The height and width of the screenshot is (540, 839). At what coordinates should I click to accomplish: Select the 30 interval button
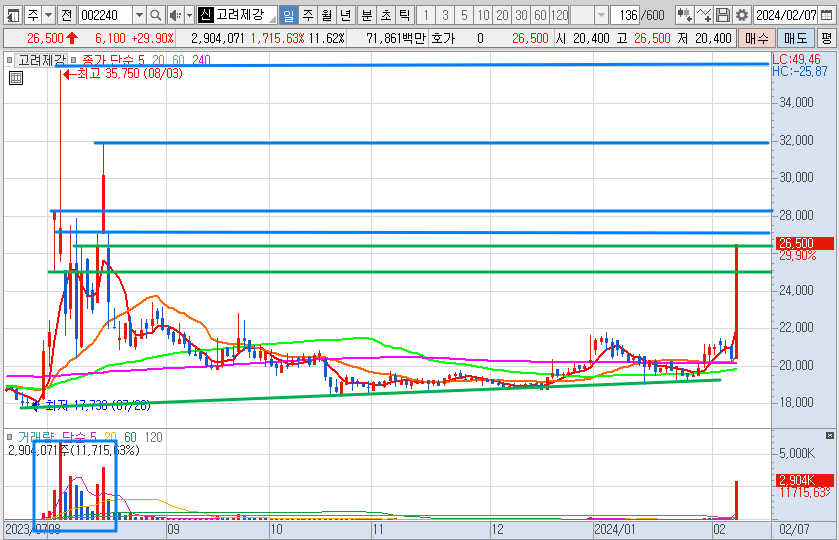522,15
